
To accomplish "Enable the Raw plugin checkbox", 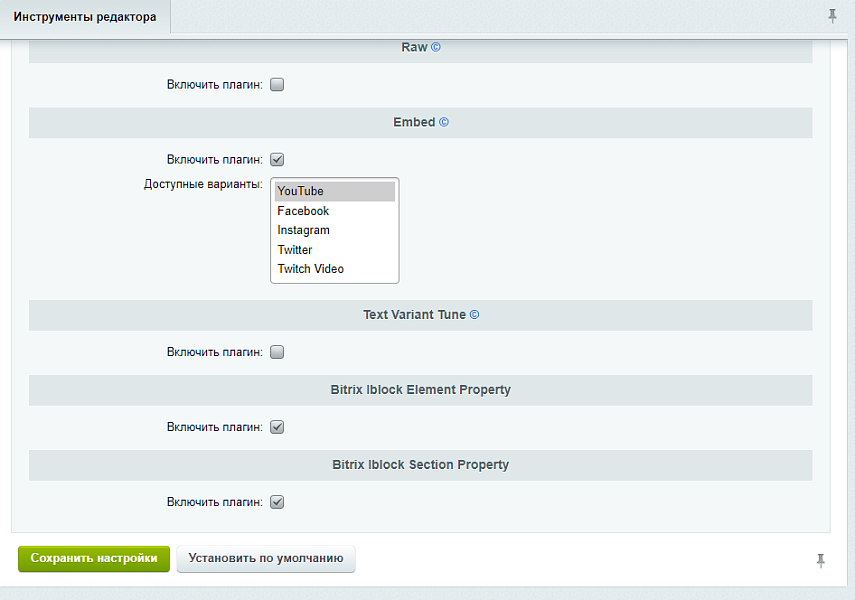I will coord(278,85).
